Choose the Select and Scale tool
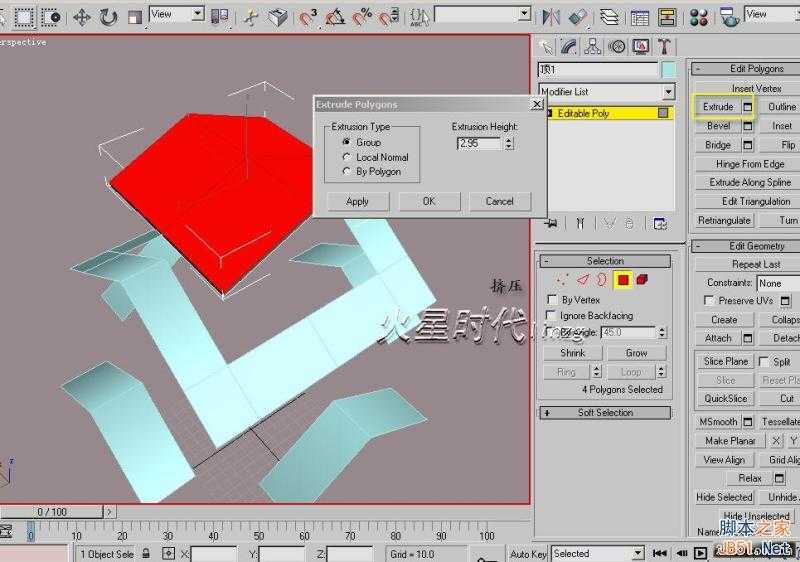Image resolution: width=800 pixels, height=562 pixels. (135, 18)
